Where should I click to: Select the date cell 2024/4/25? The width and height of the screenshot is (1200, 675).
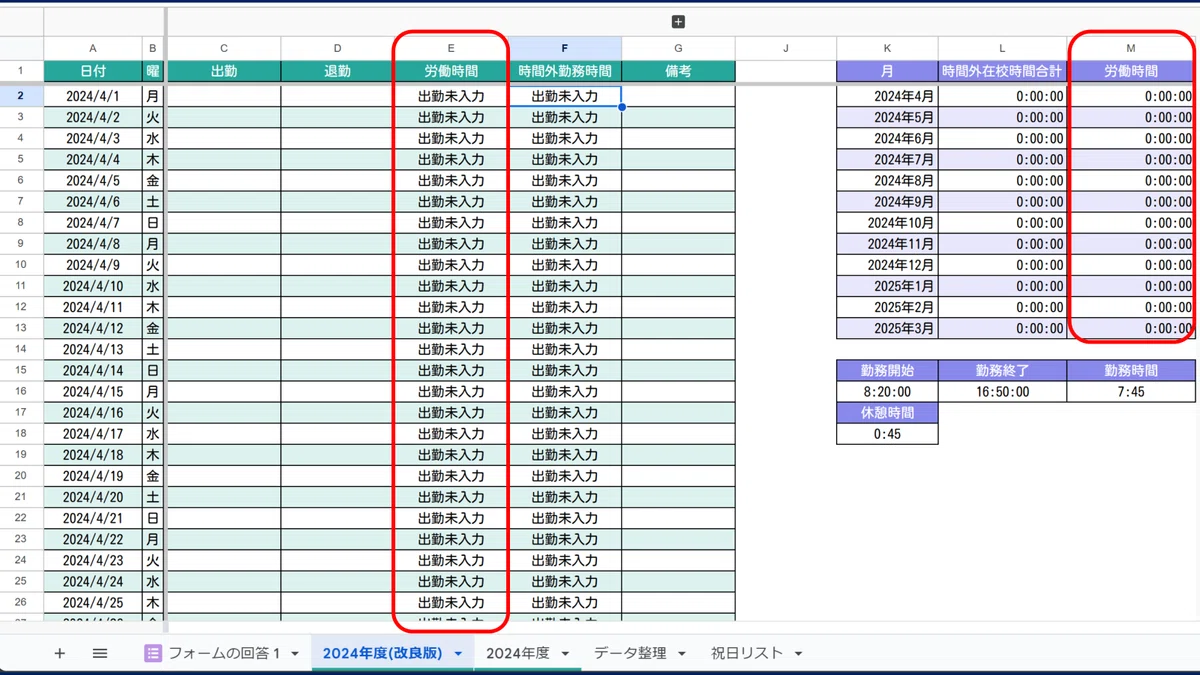(93, 602)
